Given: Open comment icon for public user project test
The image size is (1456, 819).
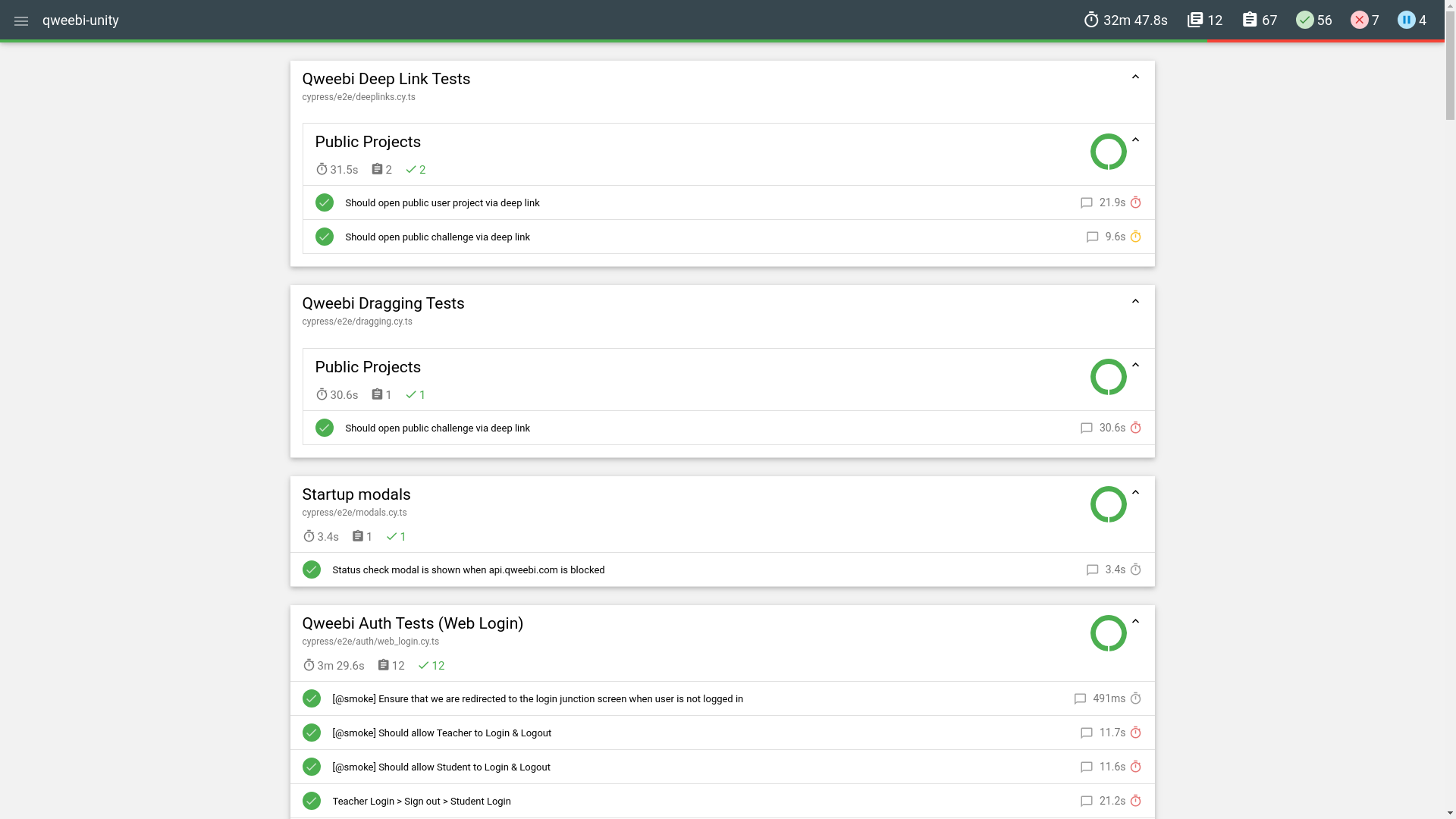Looking at the screenshot, I should point(1086,203).
